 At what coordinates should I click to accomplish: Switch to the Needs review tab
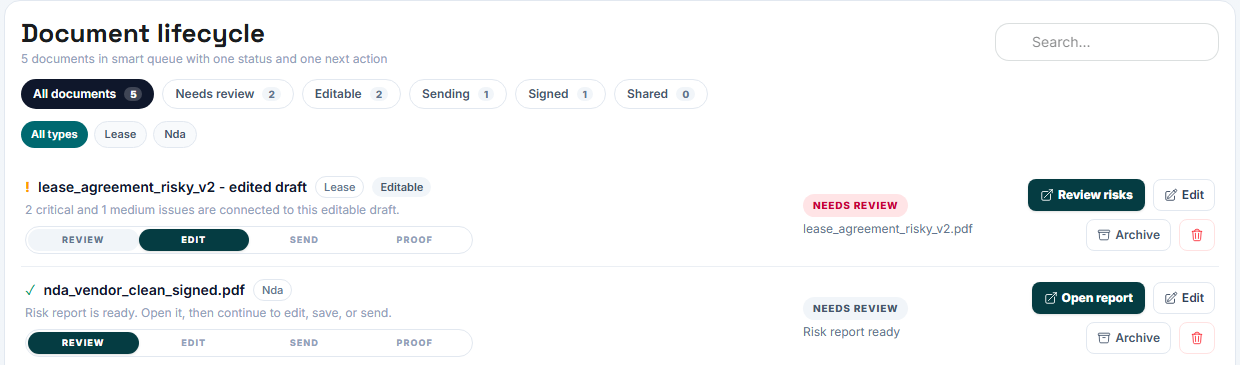(x=227, y=94)
